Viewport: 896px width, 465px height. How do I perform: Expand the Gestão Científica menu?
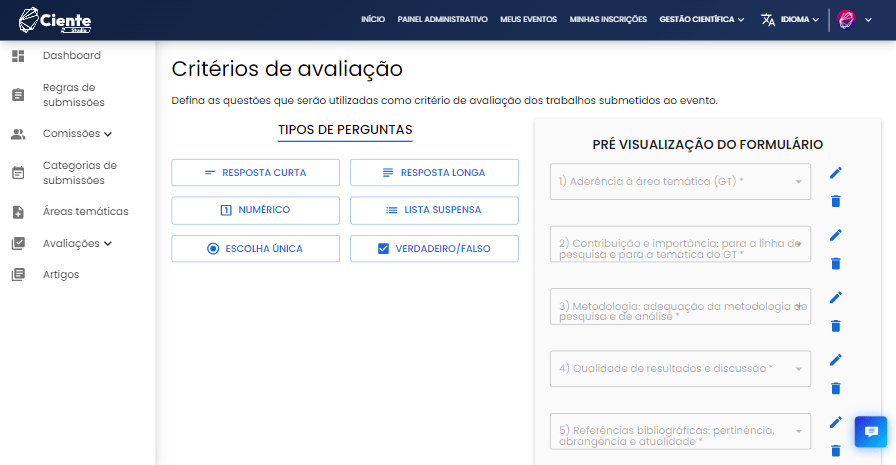702,19
